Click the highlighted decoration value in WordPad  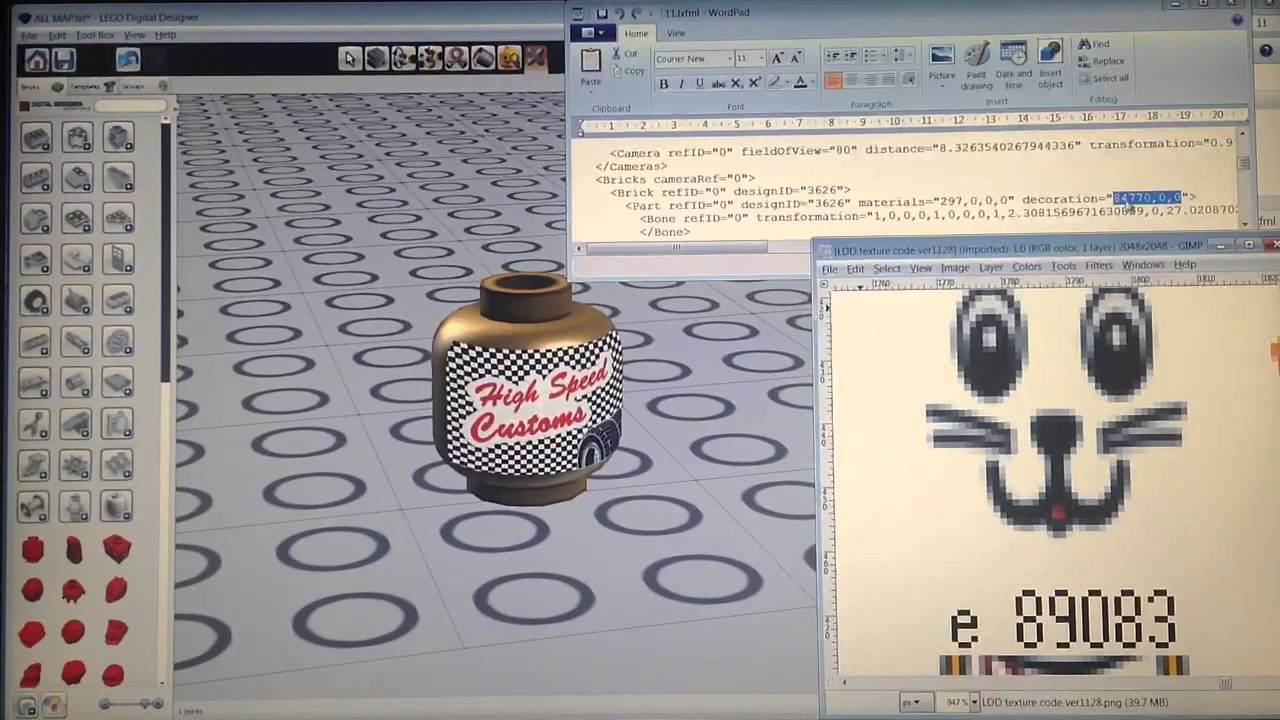click(1147, 198)
